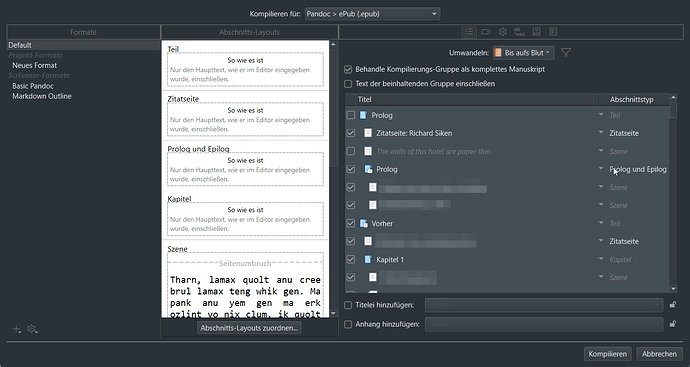
Task: Uncheck Zitatseite: Richard Siken include box
Action: [x=351, y=133]
